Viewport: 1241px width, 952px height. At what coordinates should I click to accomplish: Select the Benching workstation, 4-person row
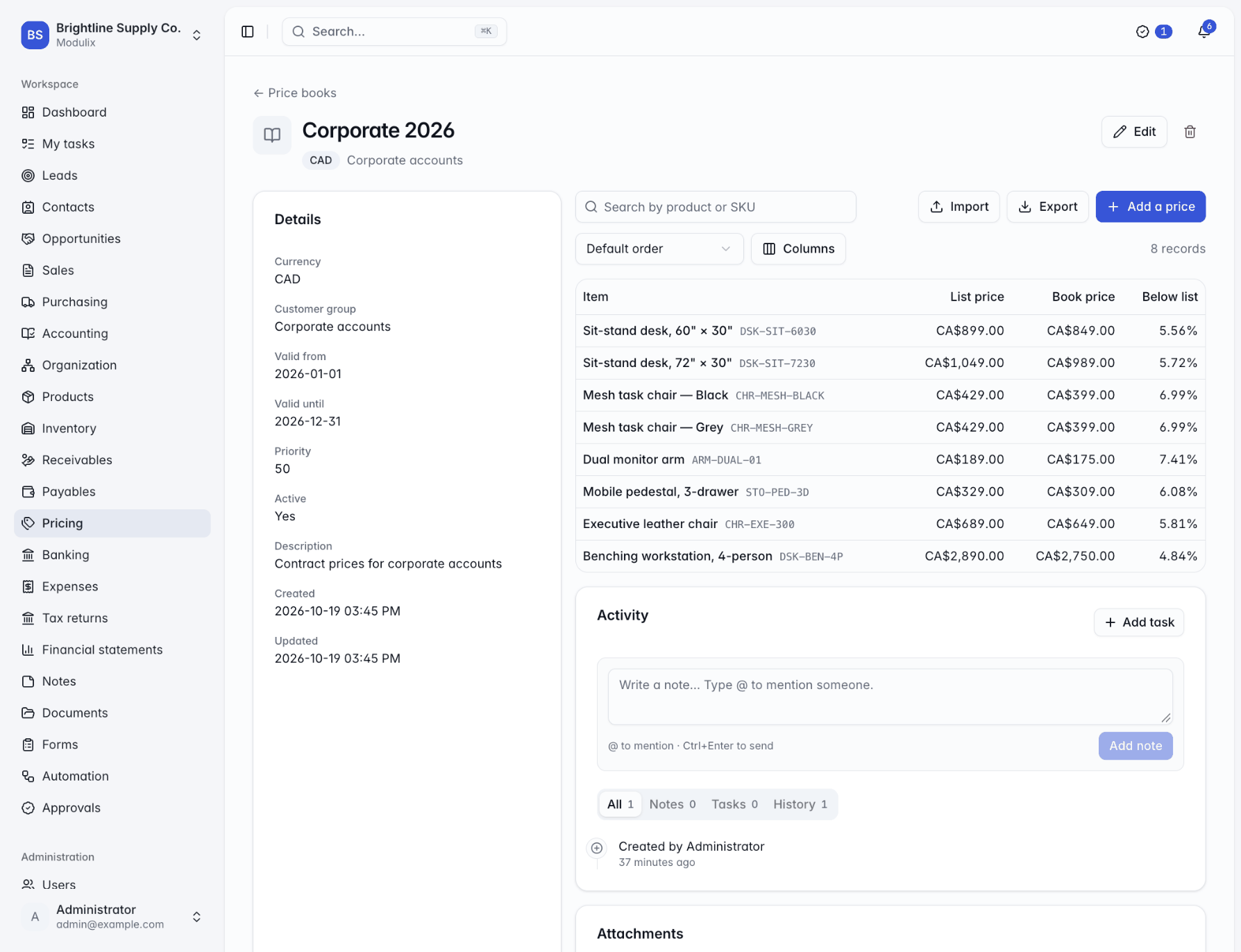point(890,556)
